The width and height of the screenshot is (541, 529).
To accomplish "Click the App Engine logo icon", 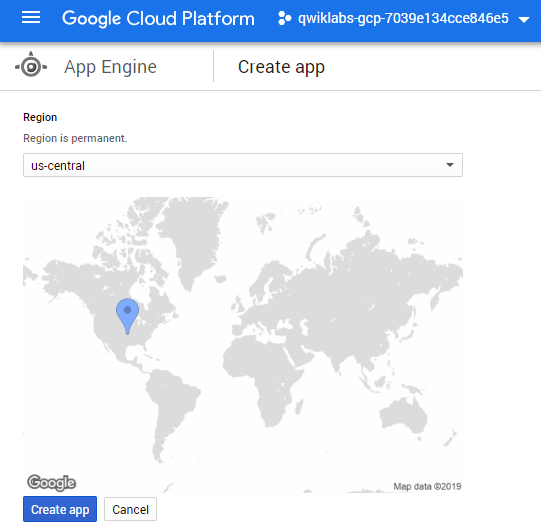I will coord(31,65).
